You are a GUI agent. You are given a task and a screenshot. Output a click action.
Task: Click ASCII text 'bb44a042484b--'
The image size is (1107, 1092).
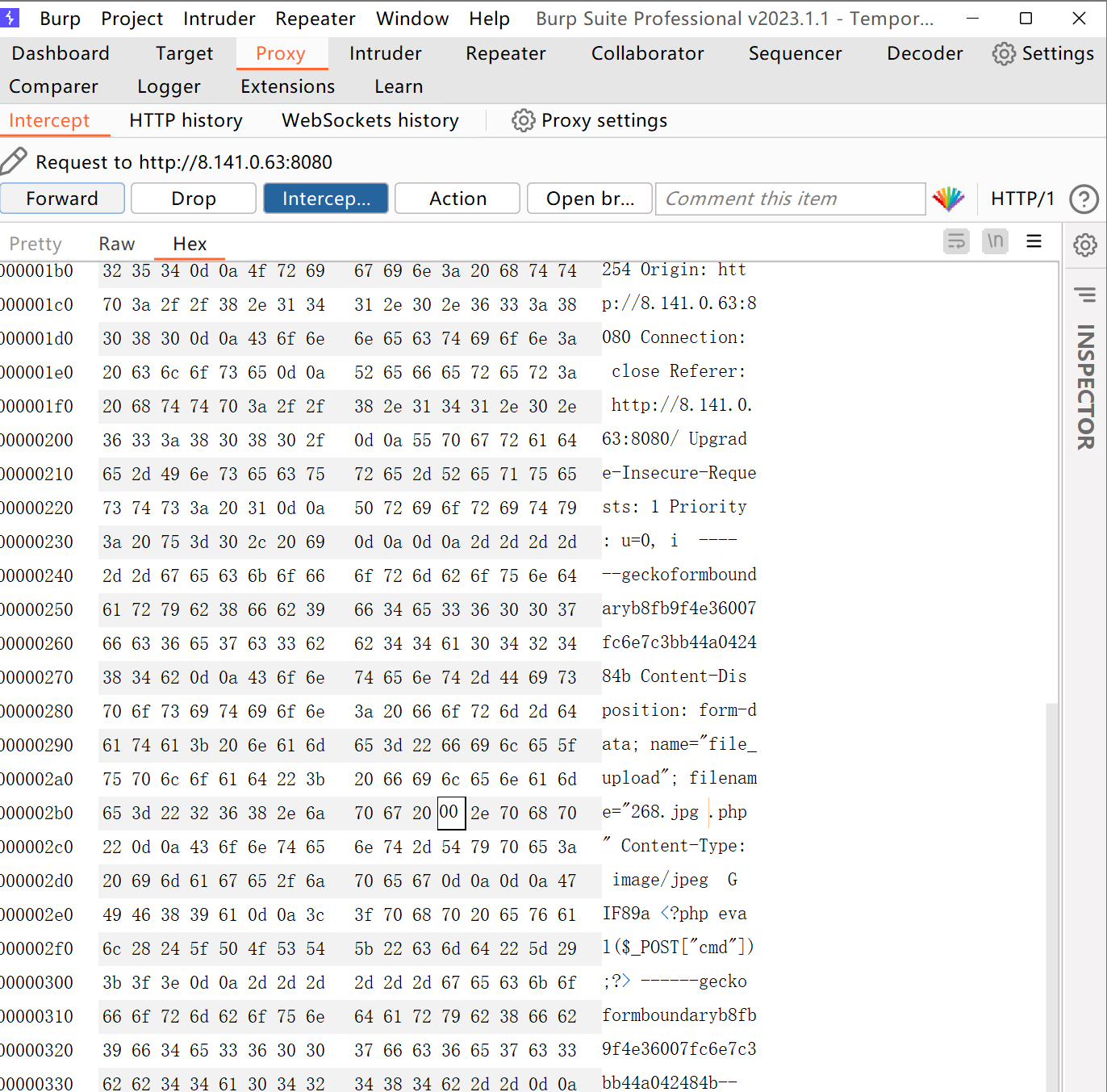pyautogui.click(x=670, y=1083)
